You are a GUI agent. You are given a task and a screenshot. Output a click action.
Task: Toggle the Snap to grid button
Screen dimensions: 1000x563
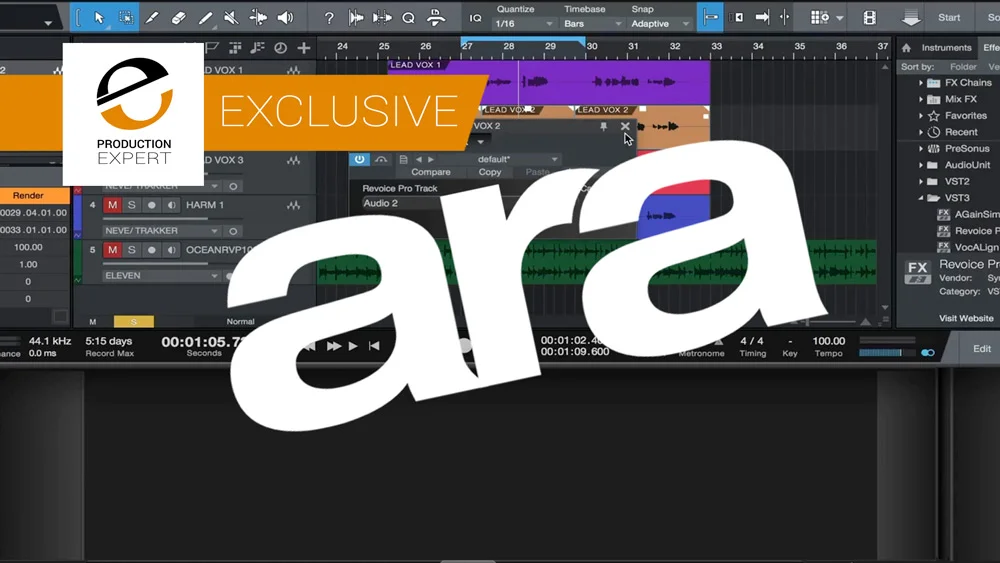(710, 17)
